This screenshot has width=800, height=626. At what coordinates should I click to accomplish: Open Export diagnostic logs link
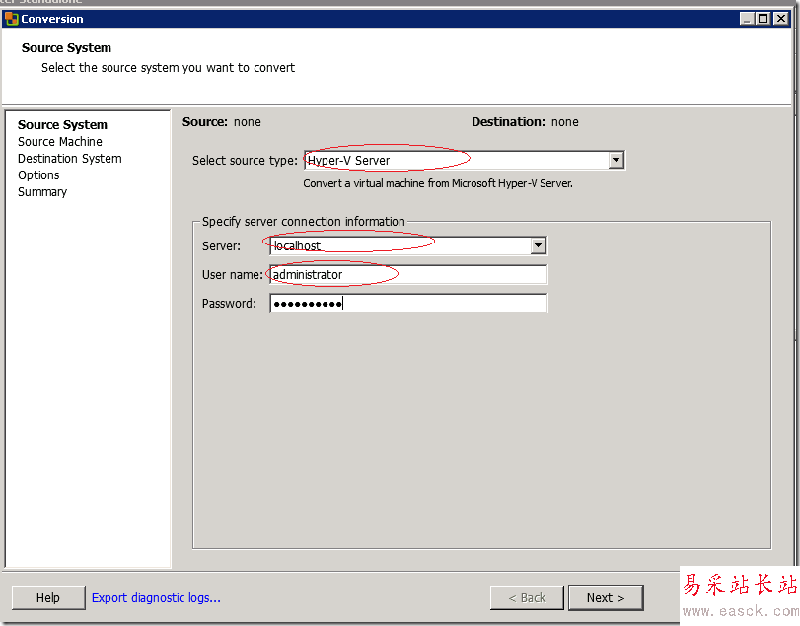click(156, 598)
